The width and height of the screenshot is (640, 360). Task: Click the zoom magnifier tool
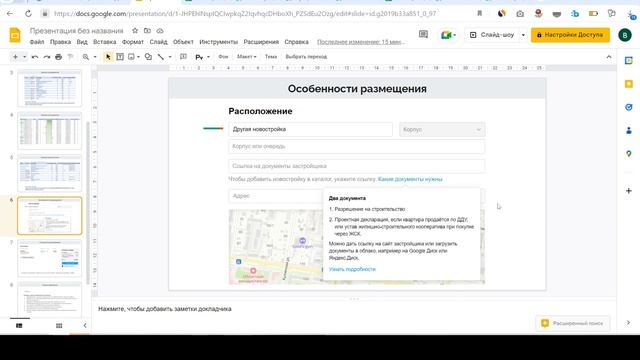point(86,57)
